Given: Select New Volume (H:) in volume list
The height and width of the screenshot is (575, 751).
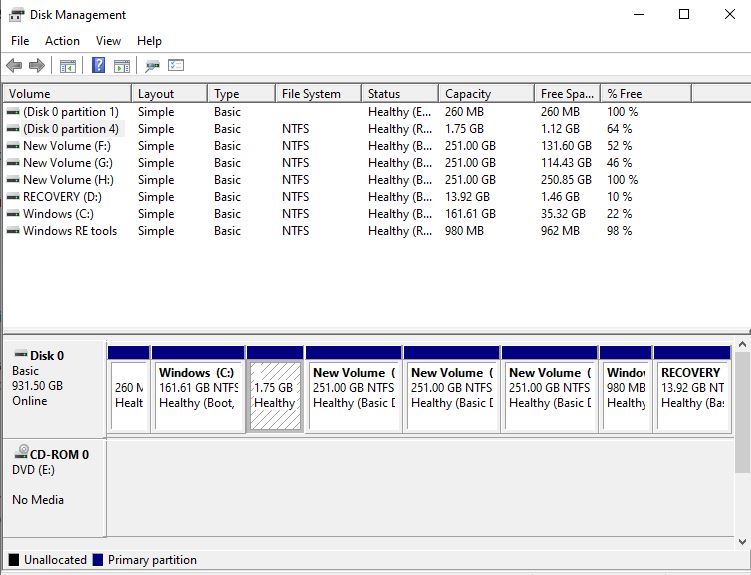Looking at the screenshot, I should pos(68,180).
